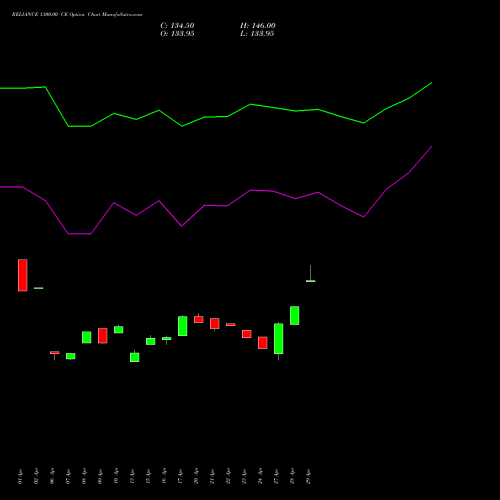Select the 01 Apr date label
The image size is (500, 500).
point(20,476)
